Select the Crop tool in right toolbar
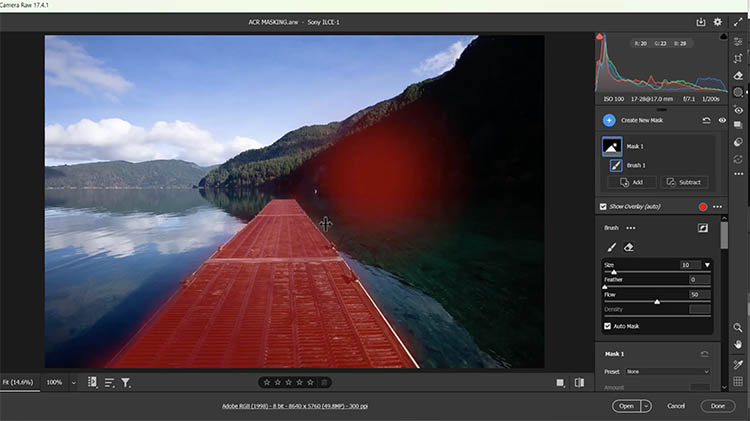The width and height of the screenshot is (750, 421). 738,58
